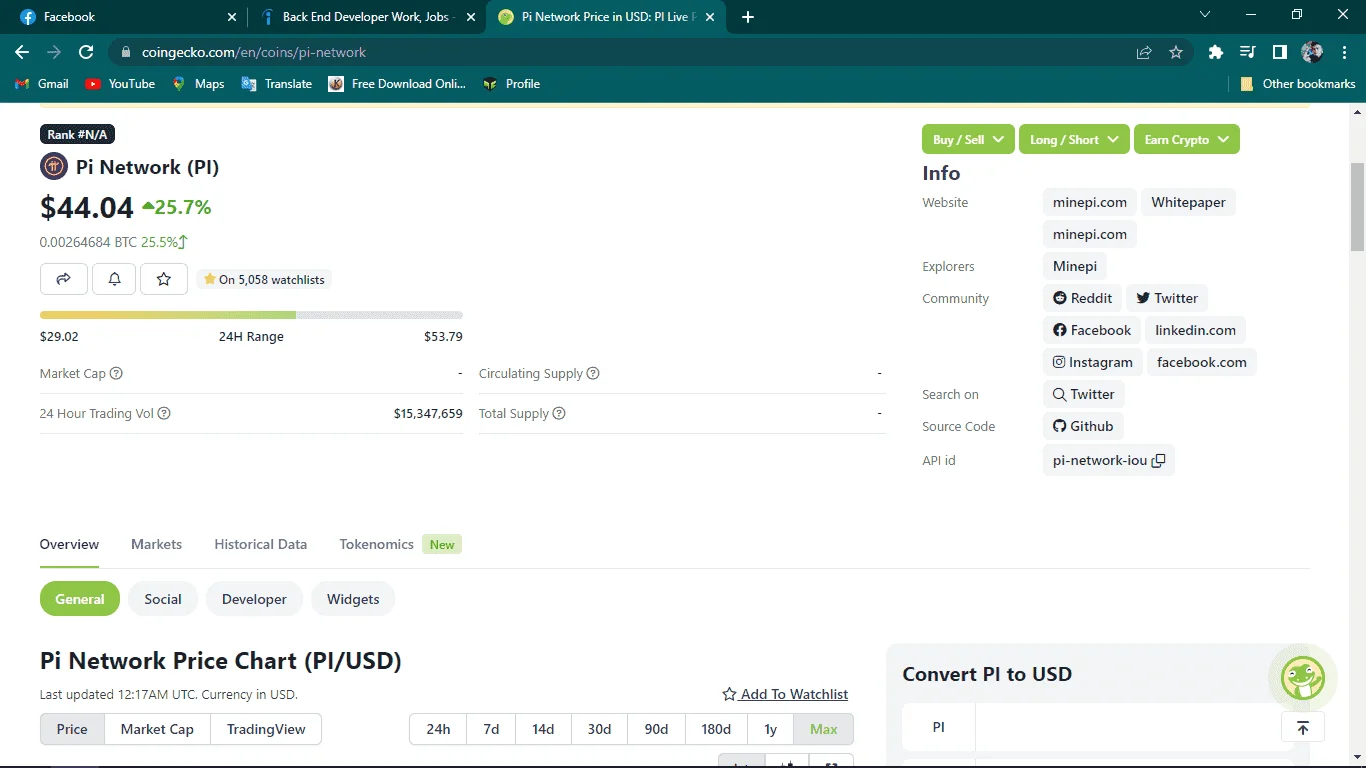Click the 24 Hour Trading Vol info icon
This screenshot has width=1366, height=768.
[x=164, y=413]
